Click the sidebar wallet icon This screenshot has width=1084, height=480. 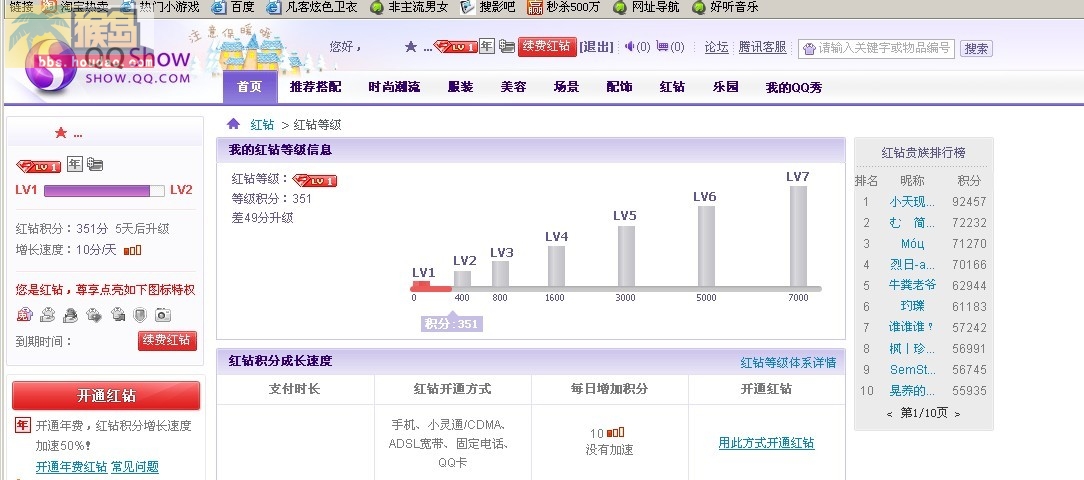(x=95, y=165)
